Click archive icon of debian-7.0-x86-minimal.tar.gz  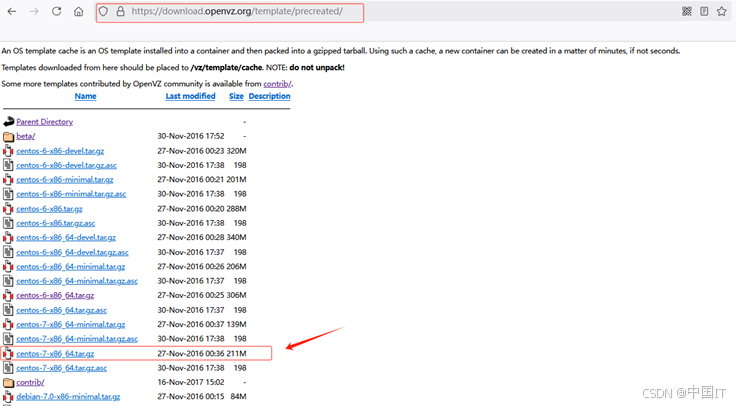click(x=8, y=397)
